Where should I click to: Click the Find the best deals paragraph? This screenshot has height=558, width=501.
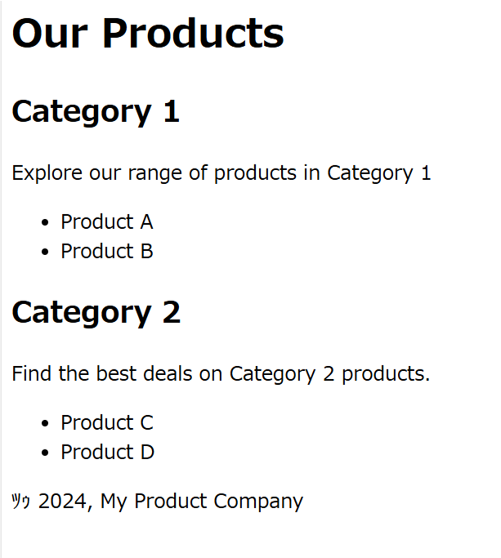point(221,374)
